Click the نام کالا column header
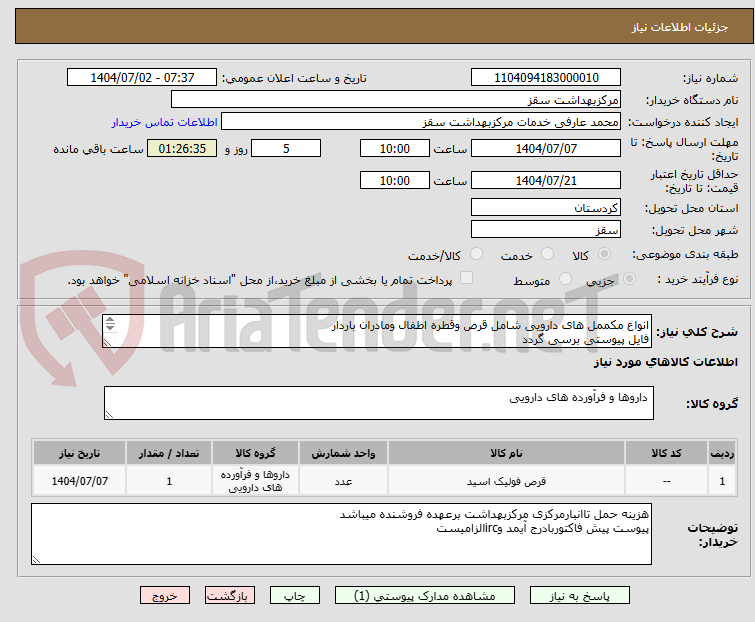The width and height of the screenshot is (755, 622). coord(507,453)
